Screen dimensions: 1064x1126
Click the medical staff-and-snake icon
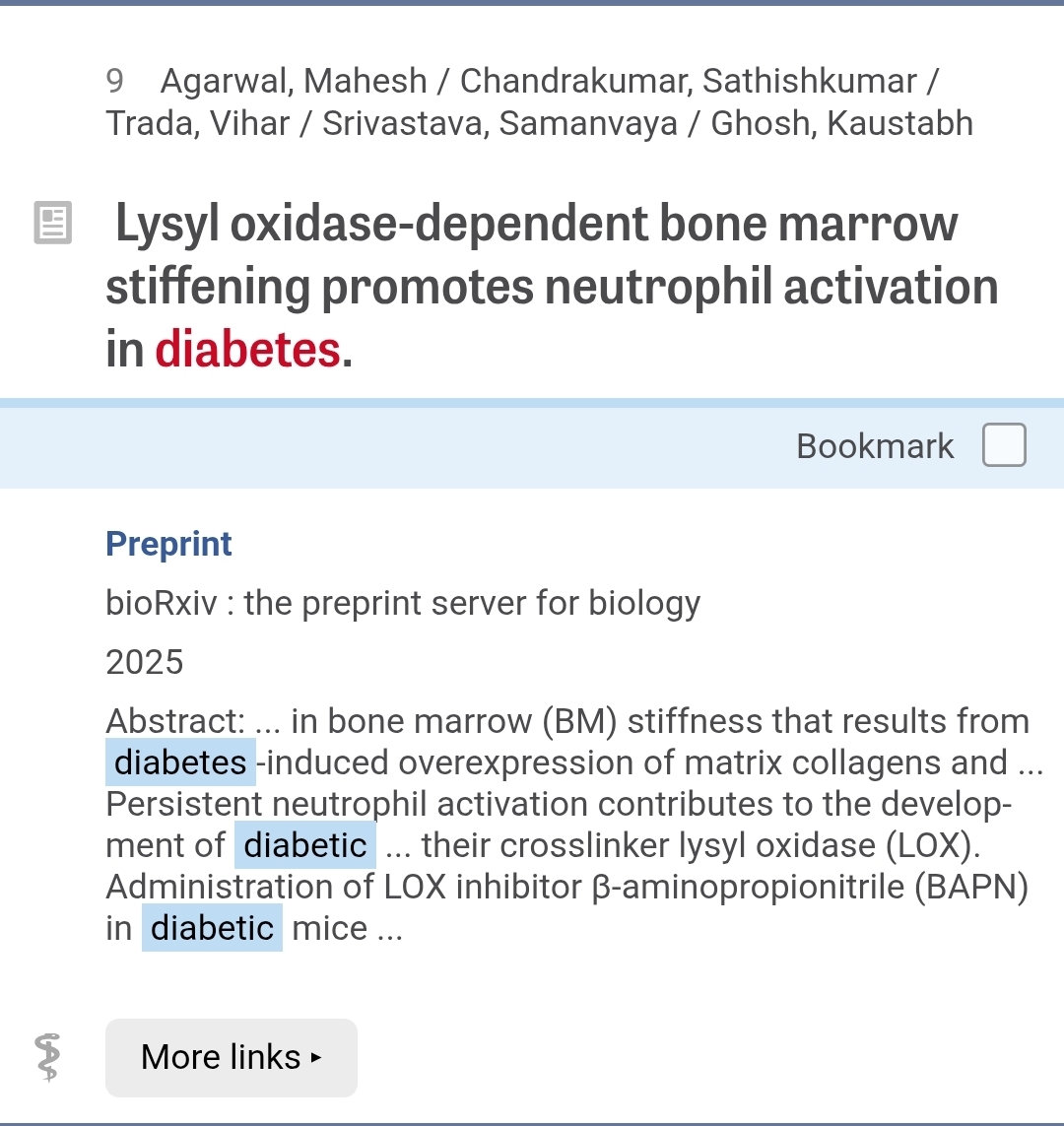point(47,1057)
